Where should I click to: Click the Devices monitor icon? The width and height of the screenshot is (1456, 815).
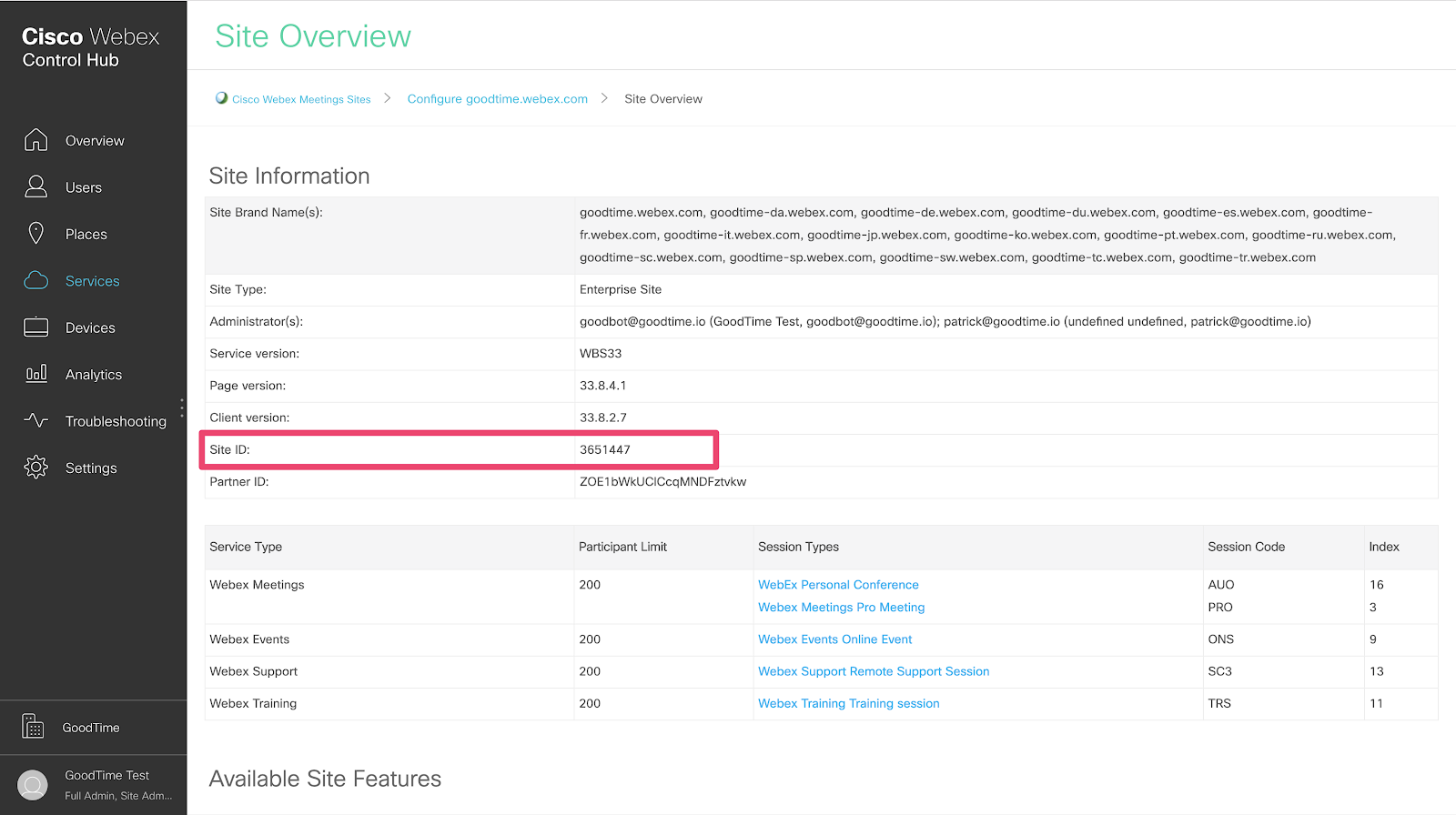[36, 327]
